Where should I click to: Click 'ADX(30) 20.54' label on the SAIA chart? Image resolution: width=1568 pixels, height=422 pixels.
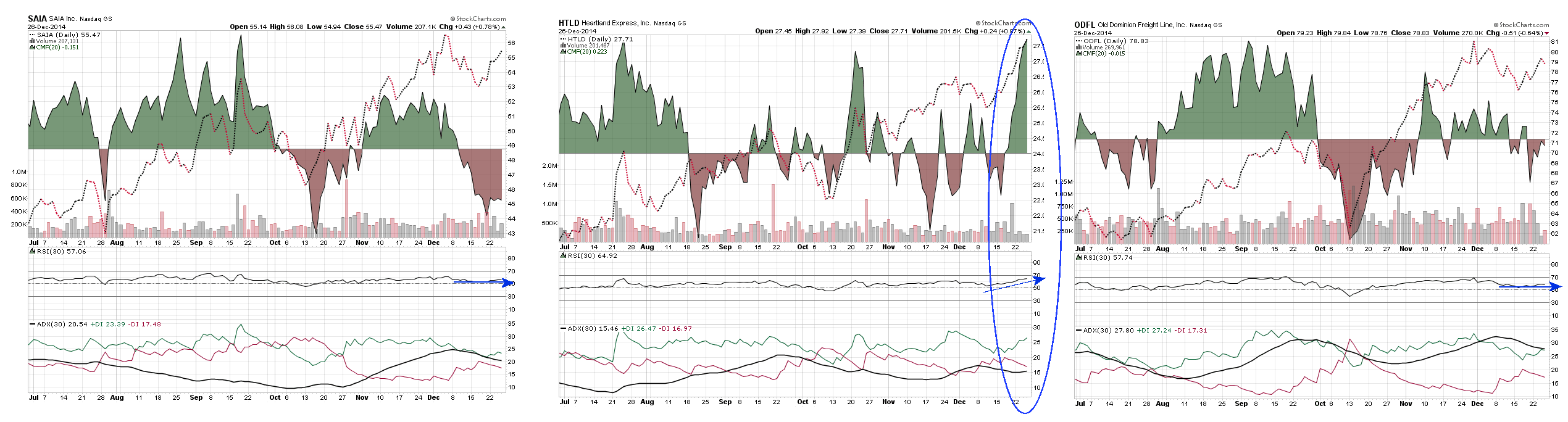tap(62, 325)
